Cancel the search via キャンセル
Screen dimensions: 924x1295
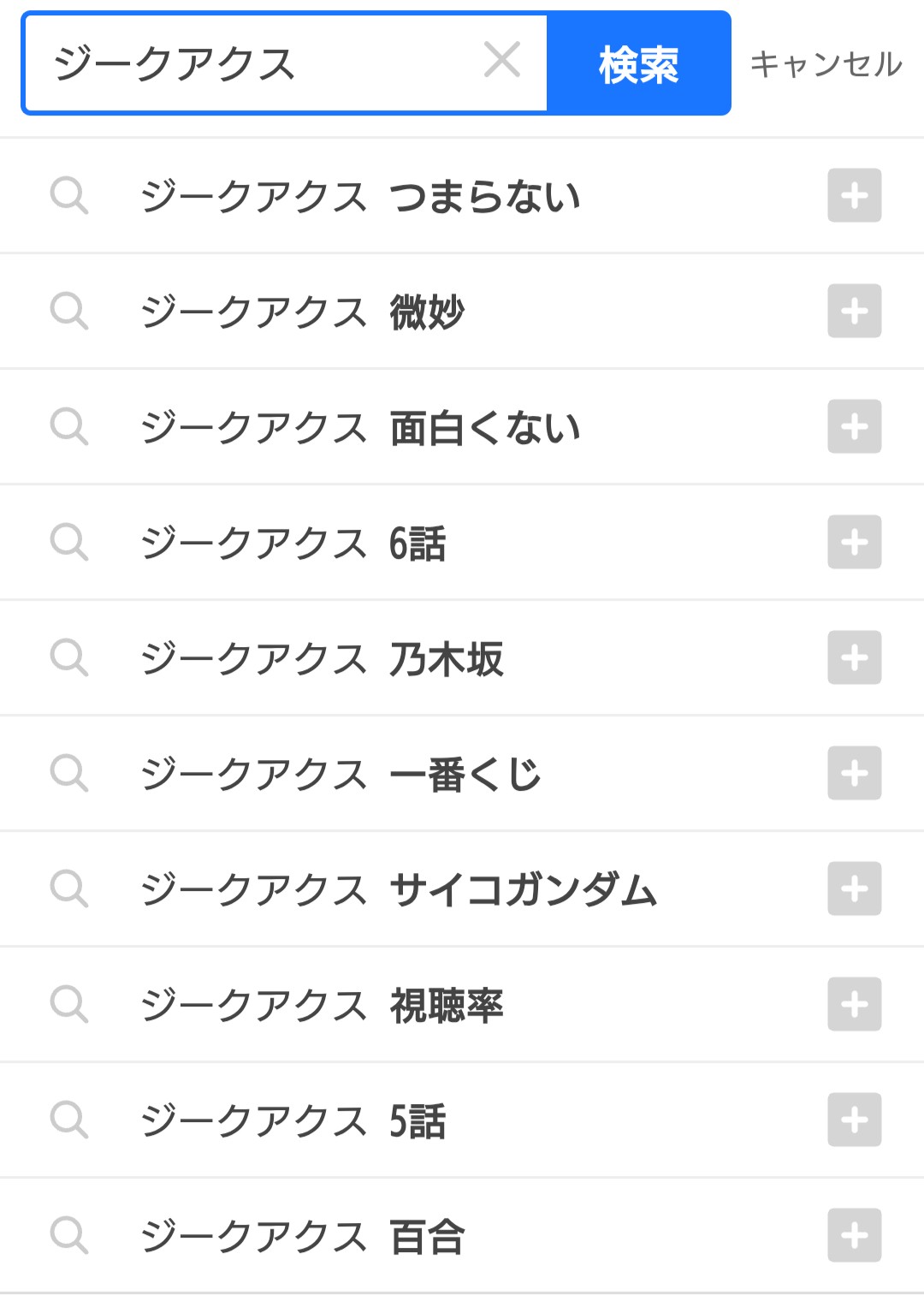pyautogui.click(x=826, y=64)
